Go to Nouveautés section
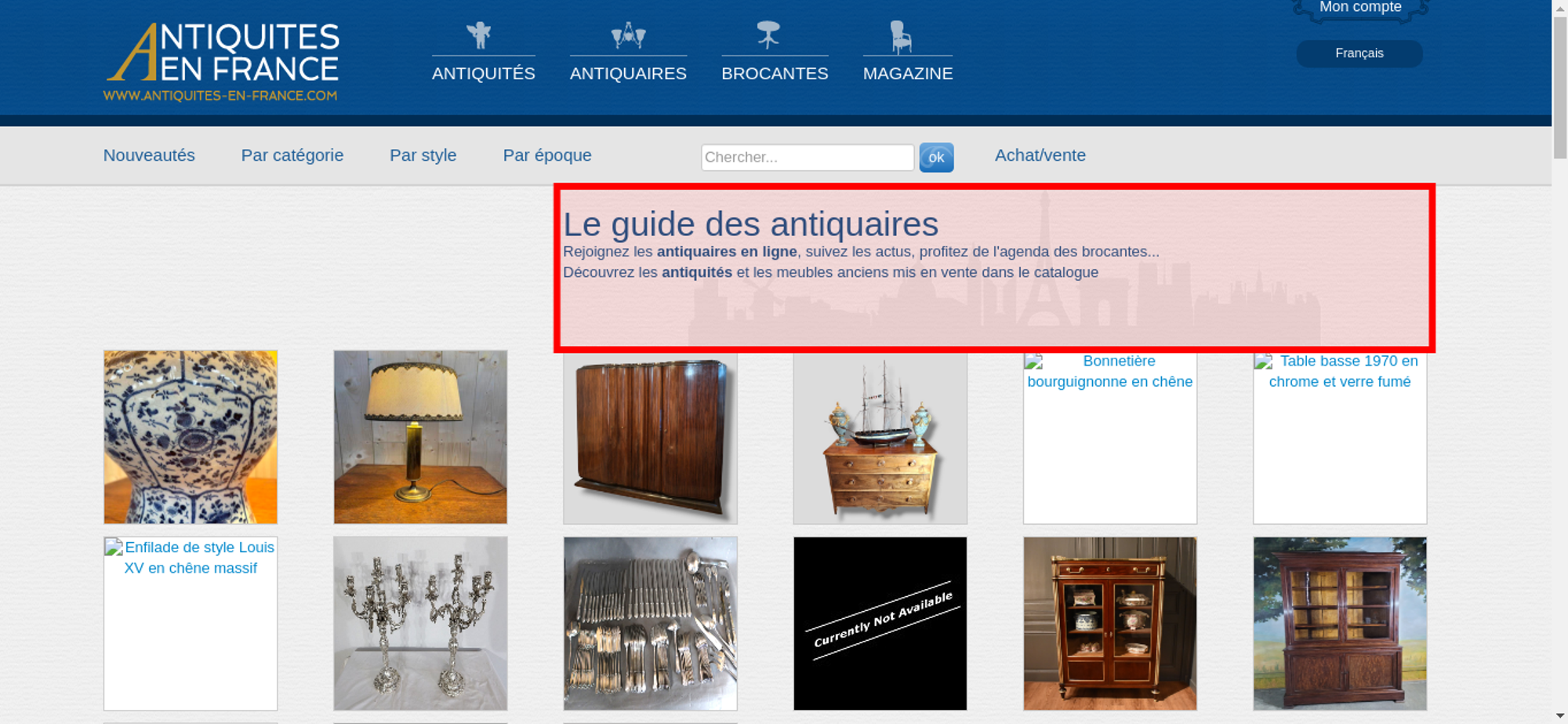The image size is (1568, 724). pos(149,155)
